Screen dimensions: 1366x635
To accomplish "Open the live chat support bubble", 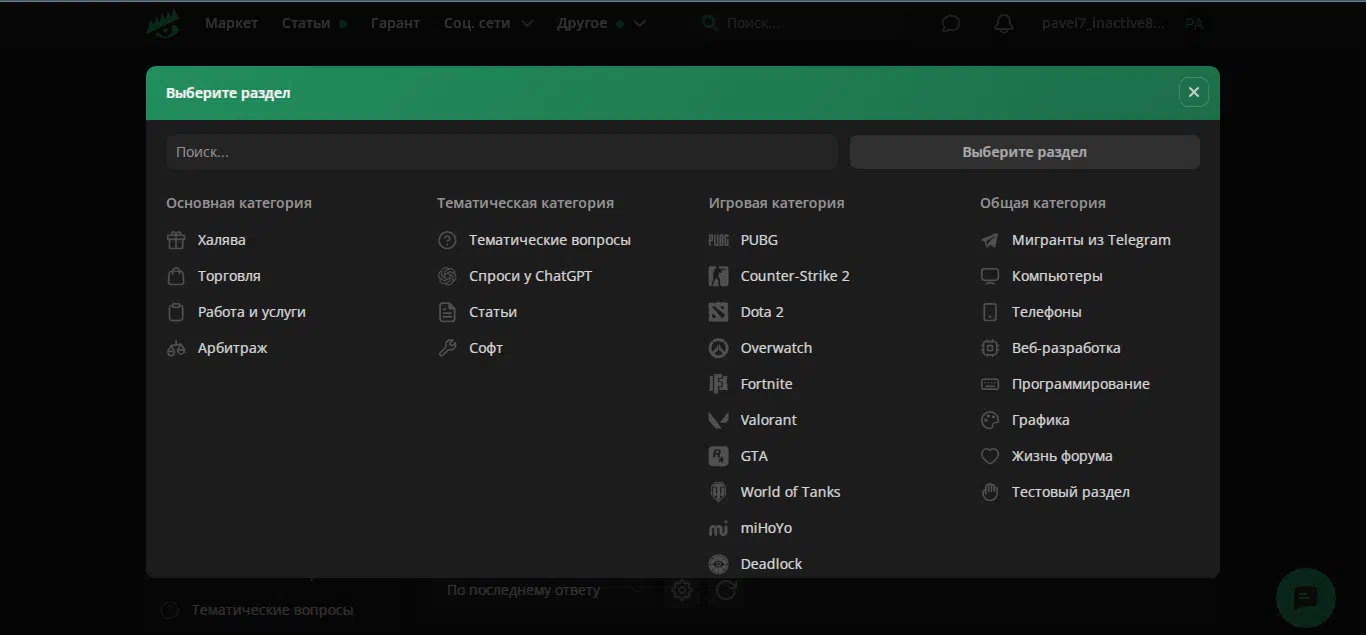I will coord(1305,598).
